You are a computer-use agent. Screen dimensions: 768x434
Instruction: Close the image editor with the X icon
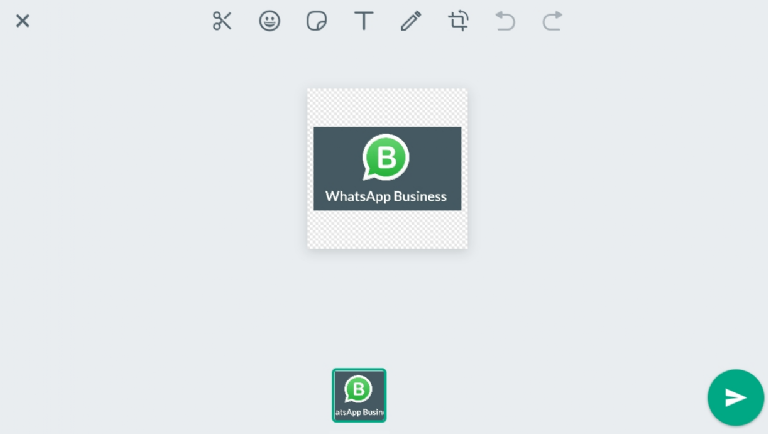click(x=23, y=21)
